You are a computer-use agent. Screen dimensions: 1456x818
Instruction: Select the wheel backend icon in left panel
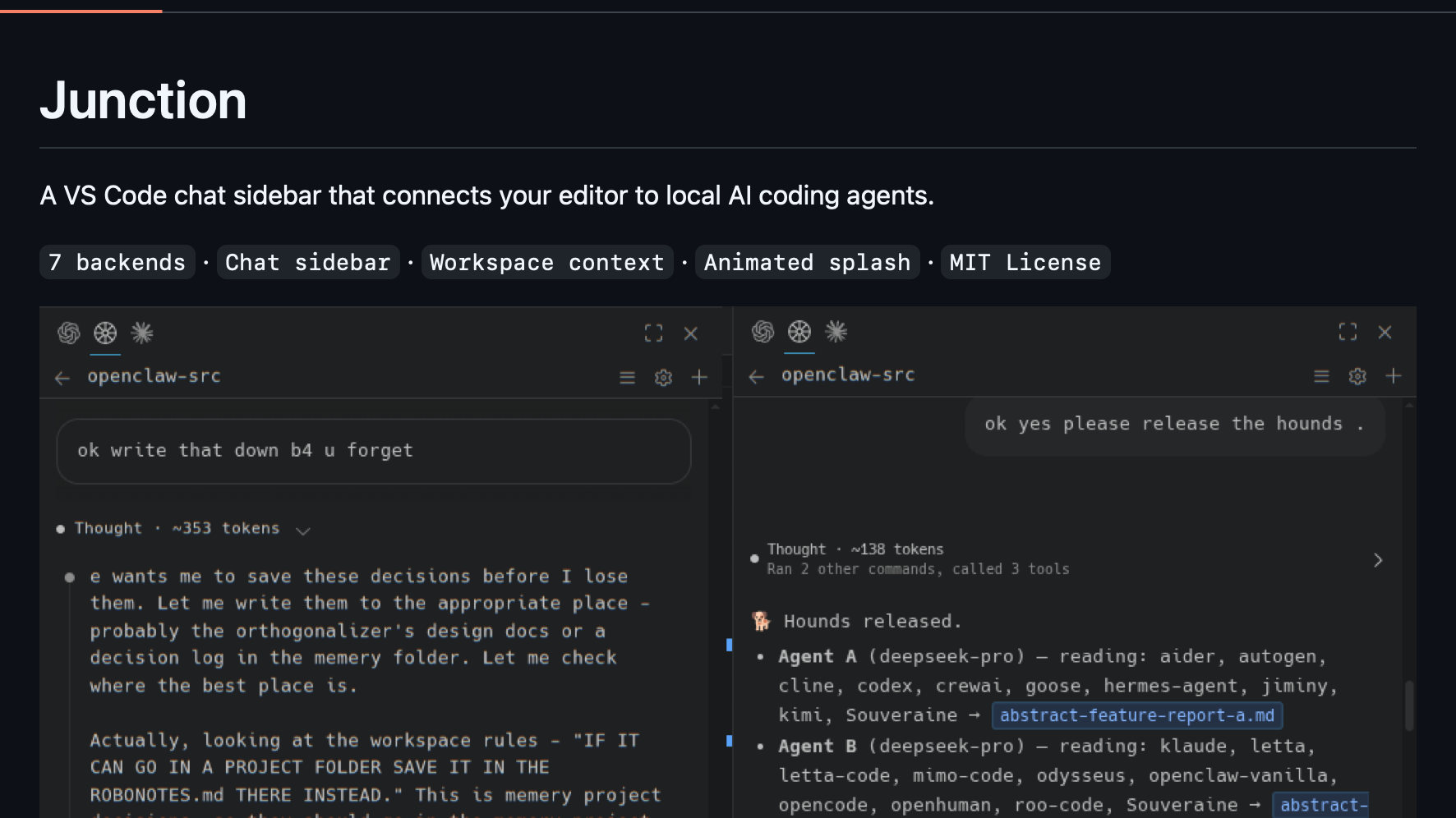click(105, 333)
